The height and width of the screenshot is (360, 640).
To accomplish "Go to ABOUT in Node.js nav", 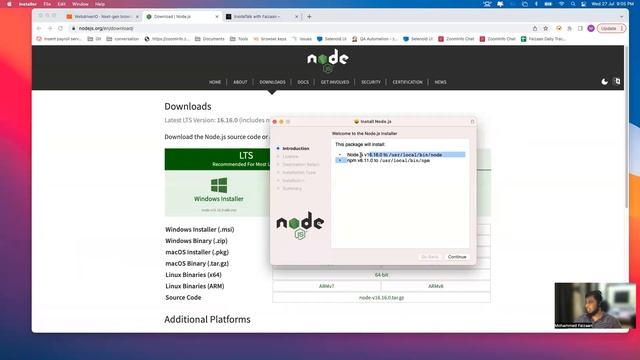I will coord(240,82).
